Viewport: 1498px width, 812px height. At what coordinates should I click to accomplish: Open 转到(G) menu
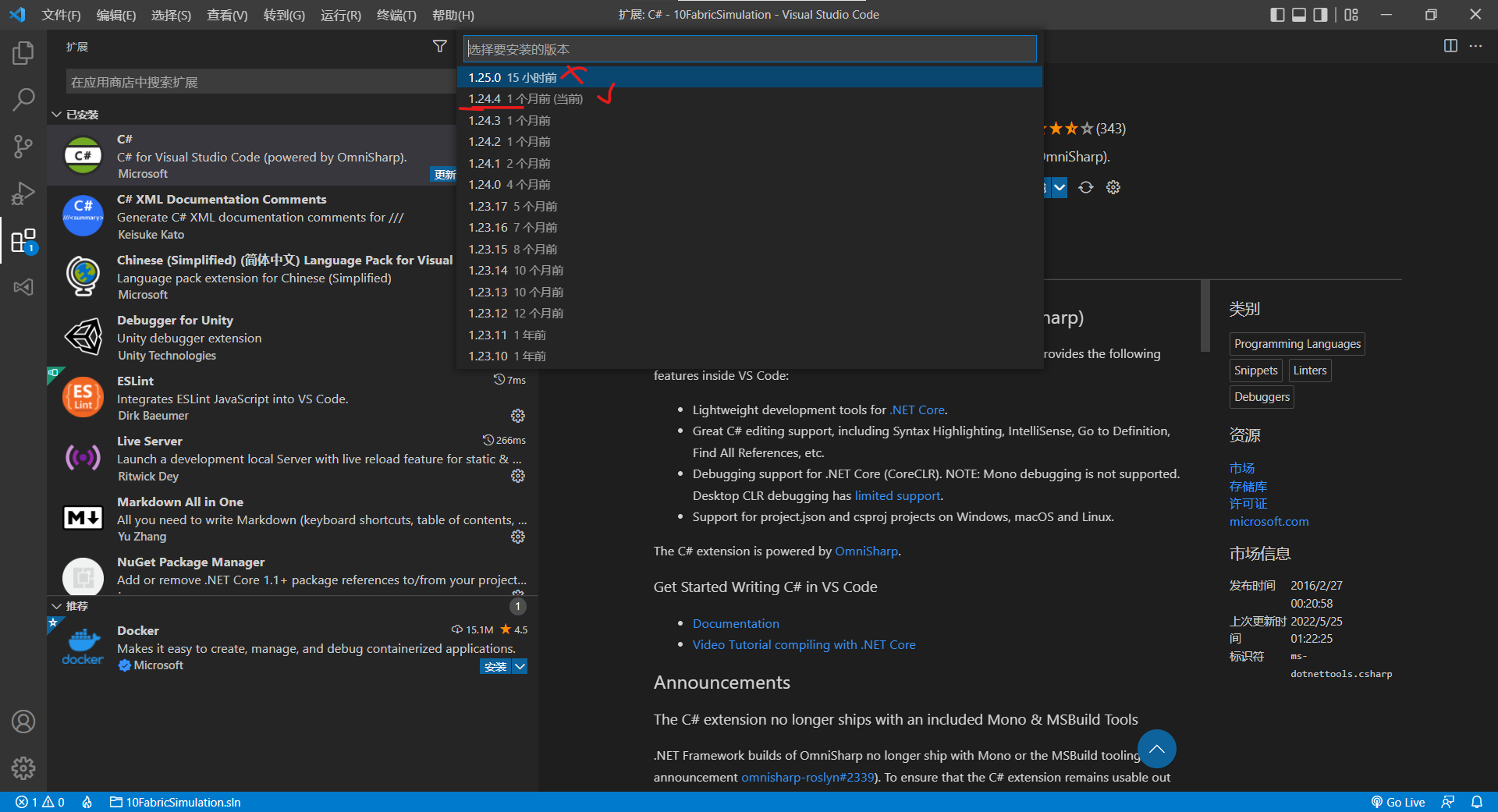[x=284, y=15]
